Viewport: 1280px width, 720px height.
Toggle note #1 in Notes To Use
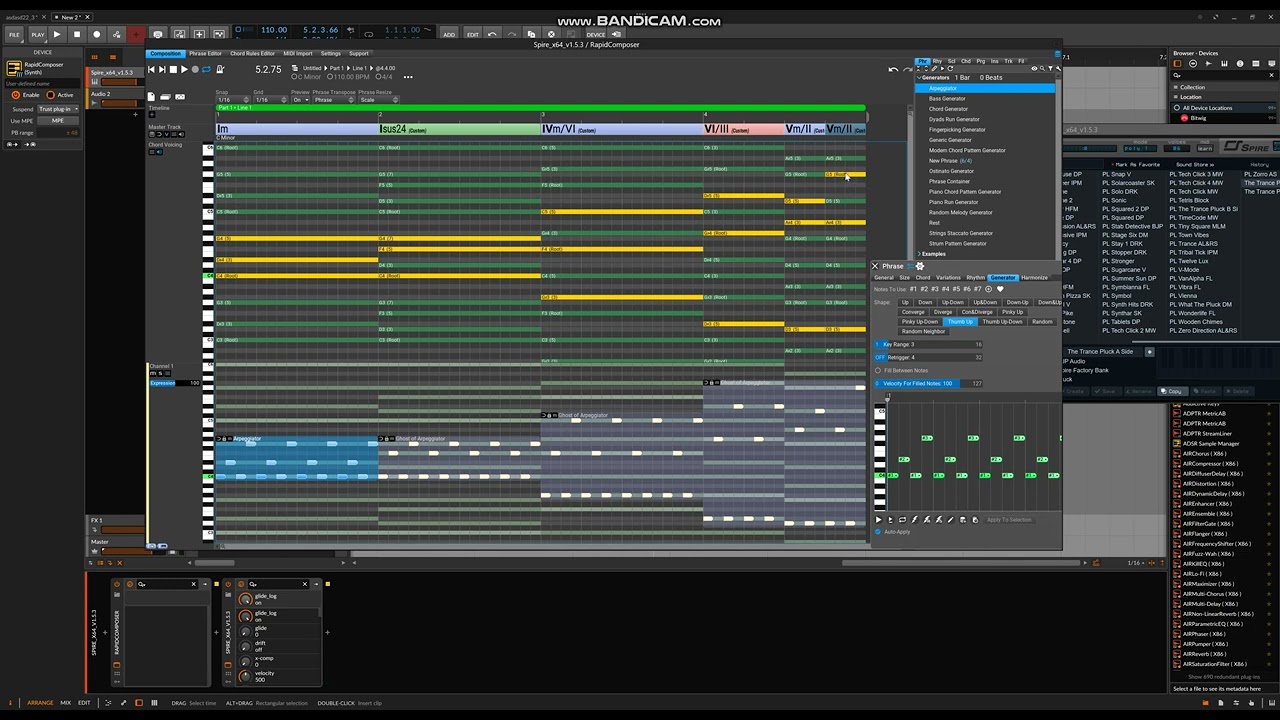913,289
